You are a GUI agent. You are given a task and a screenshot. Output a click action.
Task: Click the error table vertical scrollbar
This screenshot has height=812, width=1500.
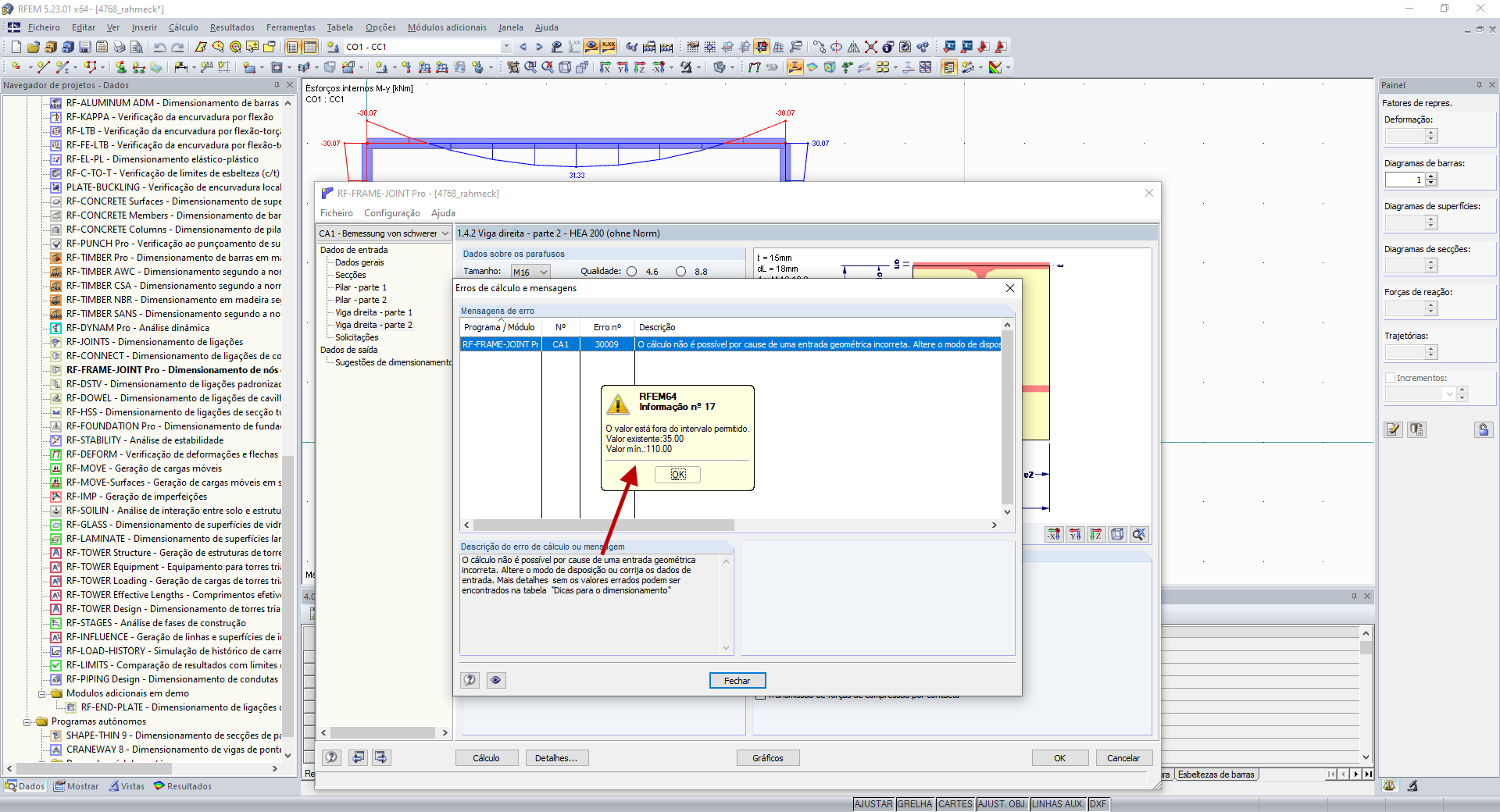pyautogui.click(x=1007, y=418)
